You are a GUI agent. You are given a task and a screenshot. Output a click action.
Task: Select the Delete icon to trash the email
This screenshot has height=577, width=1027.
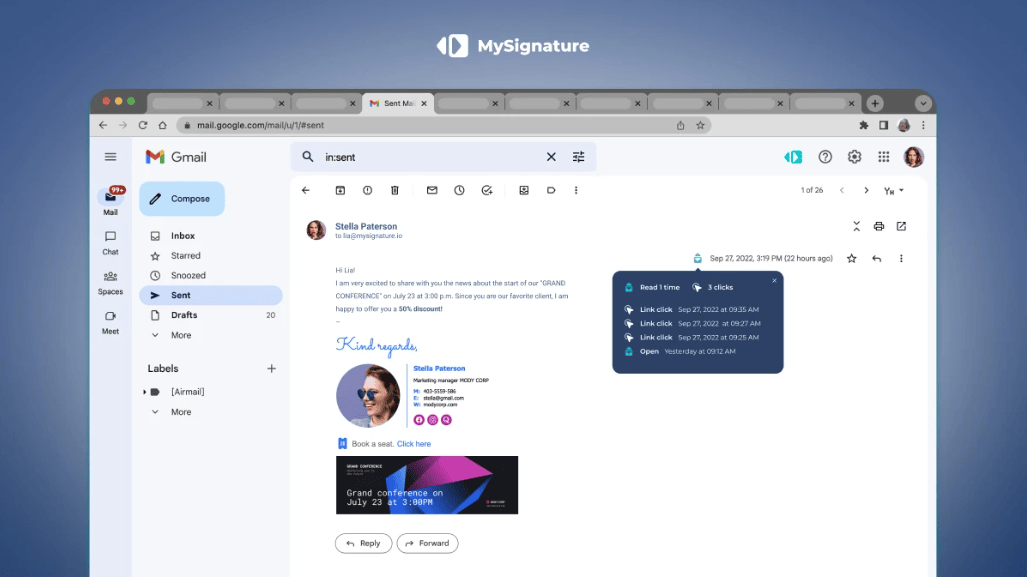coord(395,190)
